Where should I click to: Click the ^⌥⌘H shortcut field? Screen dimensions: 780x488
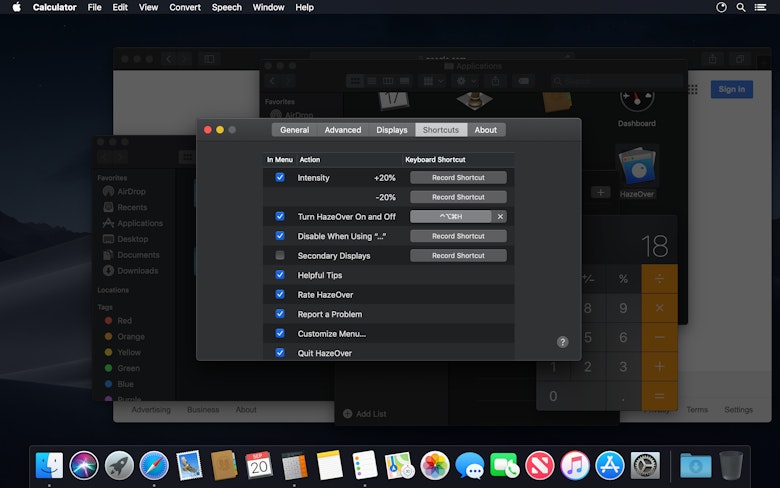tap(451, 216)
